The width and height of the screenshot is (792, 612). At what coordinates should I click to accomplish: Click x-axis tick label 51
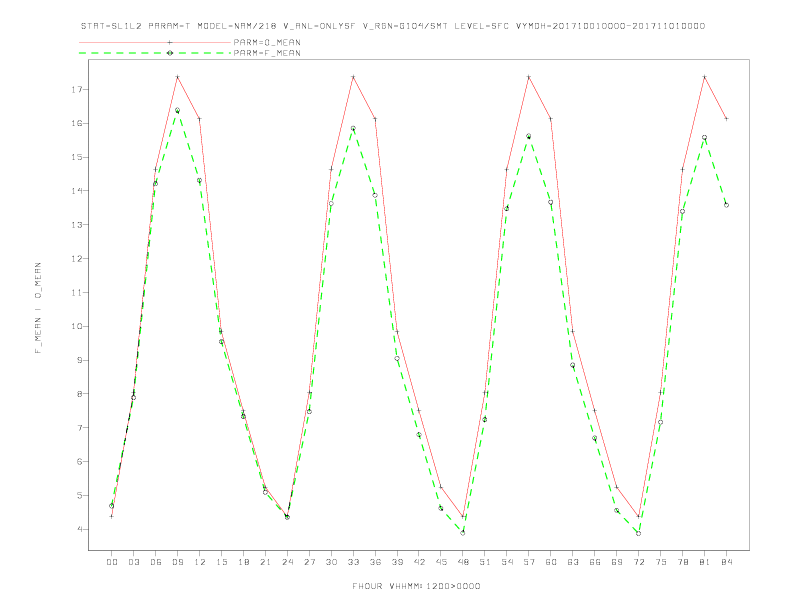[x=485, y=562]
